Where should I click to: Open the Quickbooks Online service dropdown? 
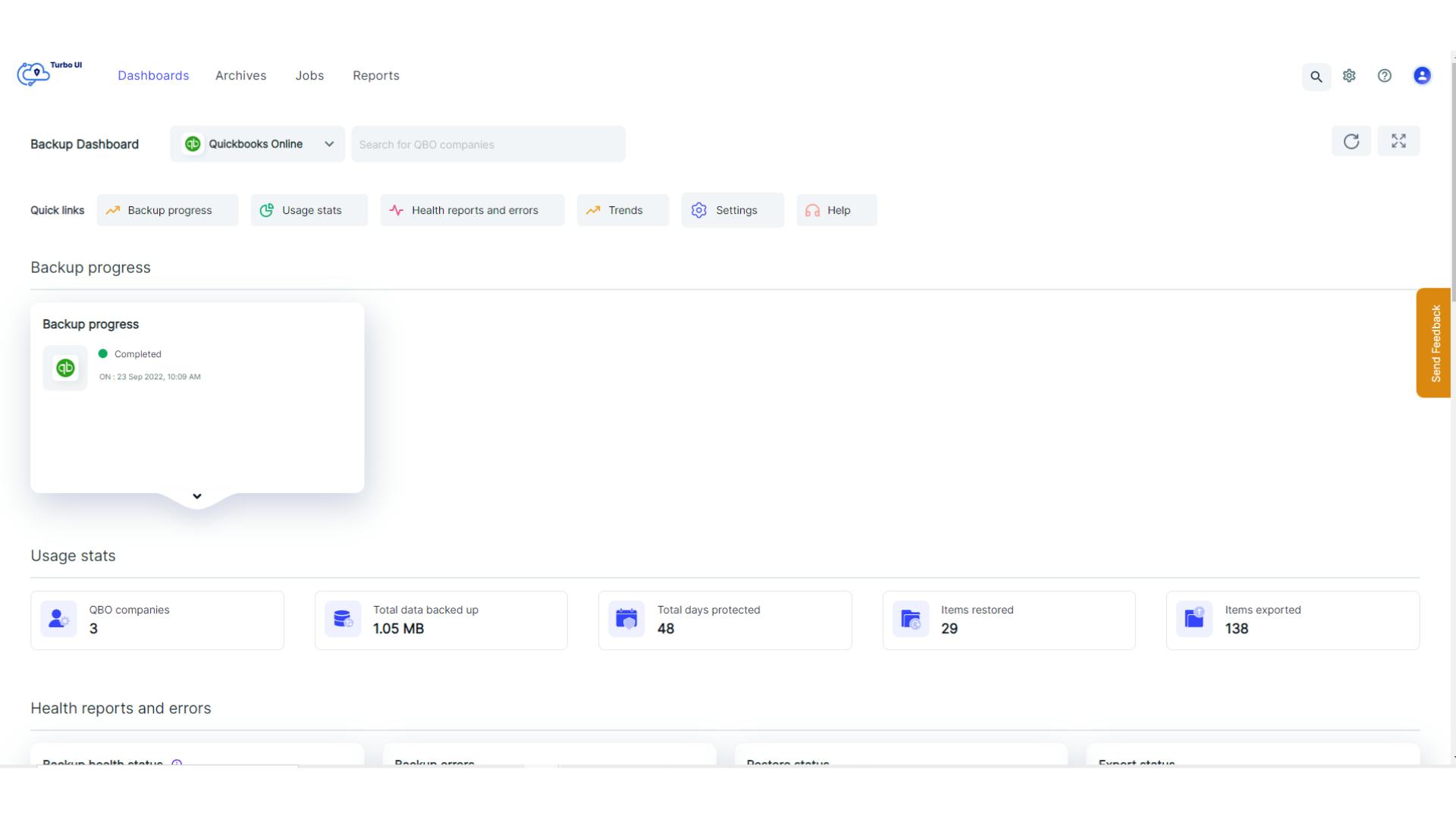[x=257, y=144]
